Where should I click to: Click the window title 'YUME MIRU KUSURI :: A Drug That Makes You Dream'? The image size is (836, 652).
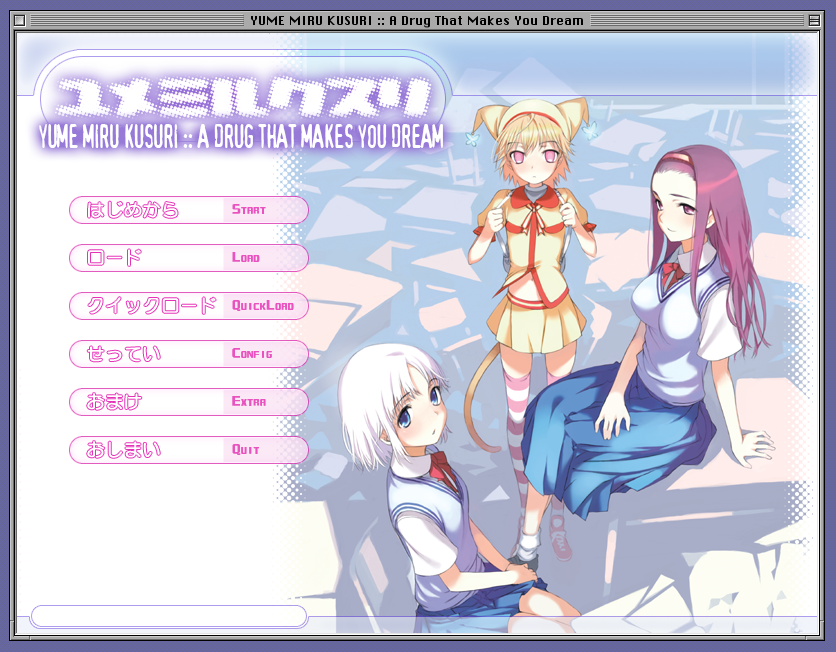(417, 21)
